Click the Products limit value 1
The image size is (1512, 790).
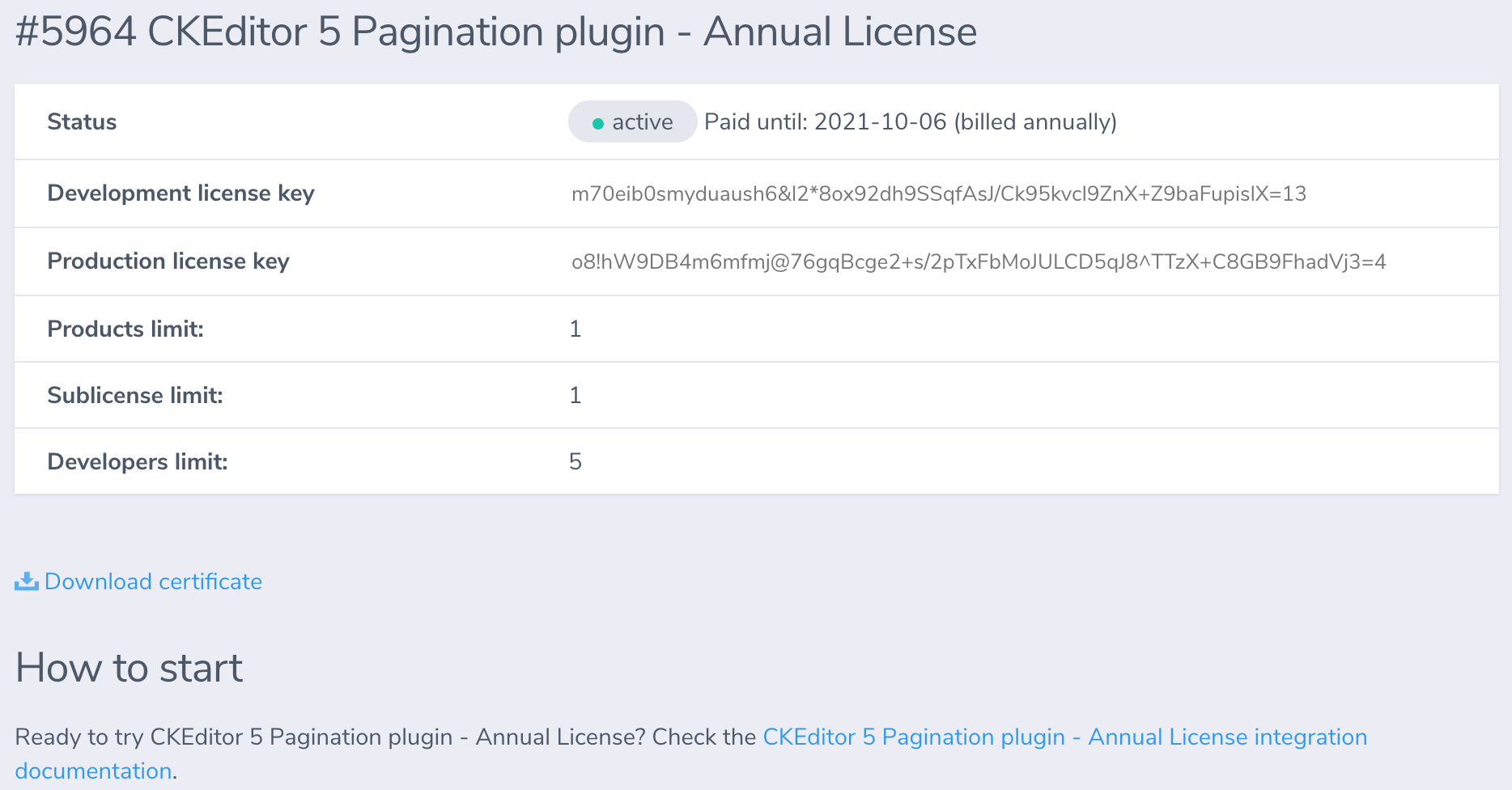click(x=575, y=329)
